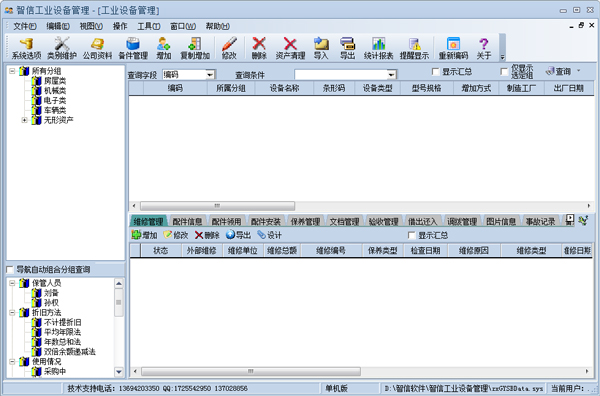Click 设计 design in maintenance sub-toolbar
The width and height of the screenshot is (600, 396).
tap(269, 235)
